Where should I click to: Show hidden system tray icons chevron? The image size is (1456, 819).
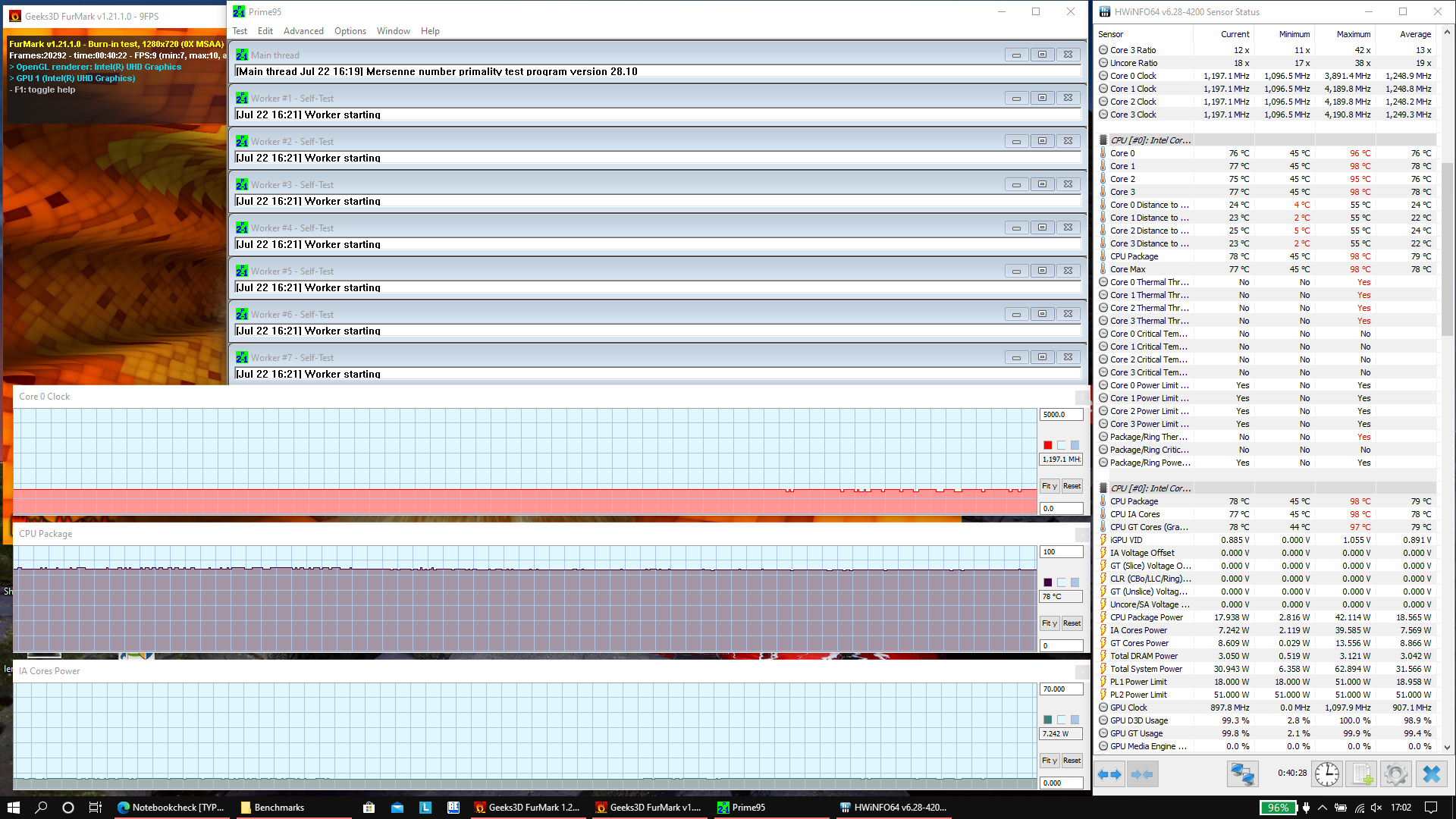[x=1322, y=808]
